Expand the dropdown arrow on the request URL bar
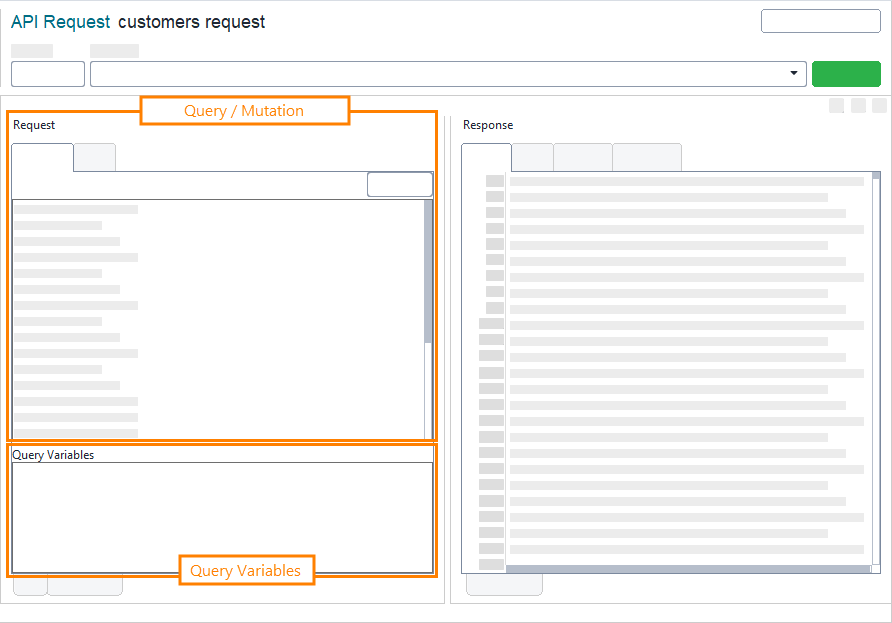892x623 pixels. click(793, 73)
